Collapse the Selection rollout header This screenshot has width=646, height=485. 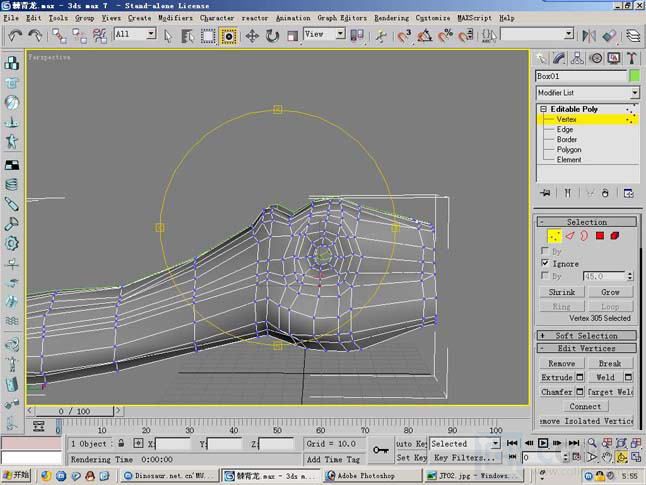point(587,222)
